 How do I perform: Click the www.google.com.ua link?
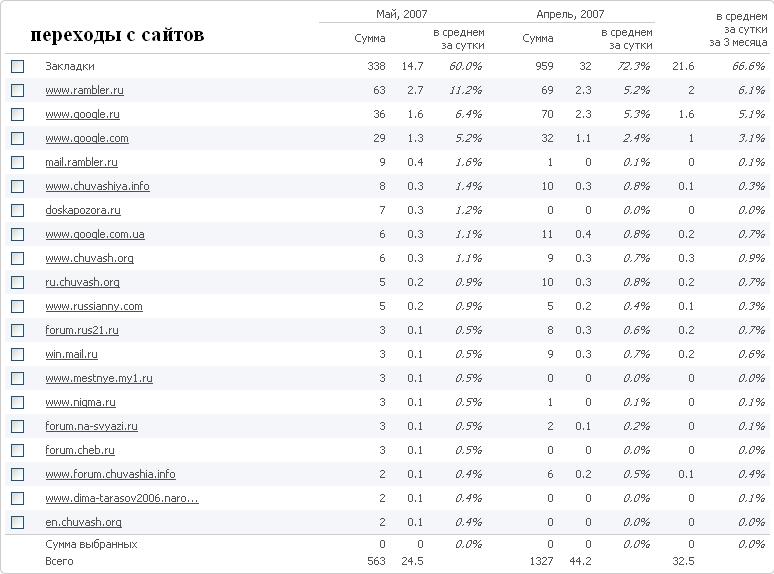pos(95,234)
